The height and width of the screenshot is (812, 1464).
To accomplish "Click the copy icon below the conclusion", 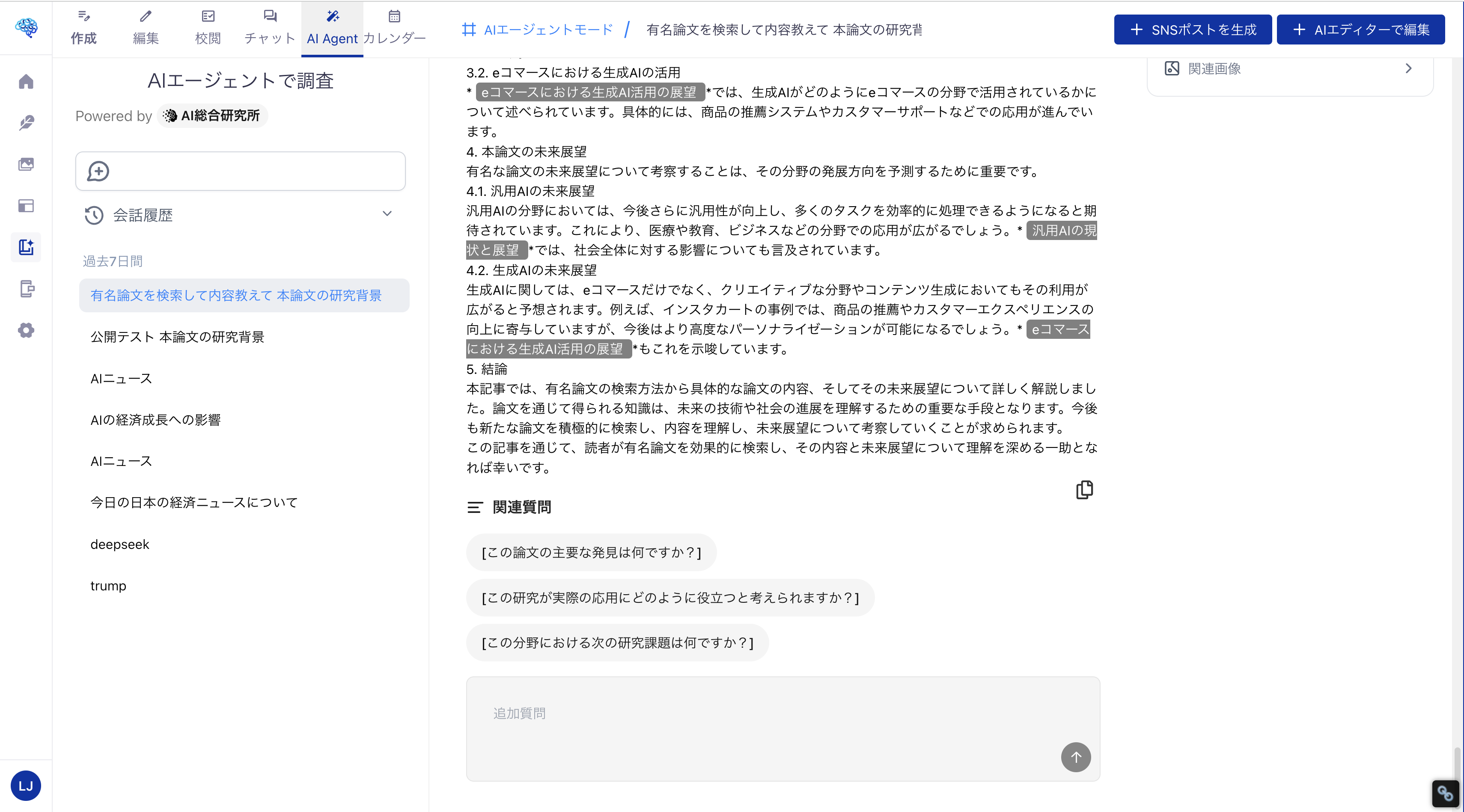I will click(1084, 490).
